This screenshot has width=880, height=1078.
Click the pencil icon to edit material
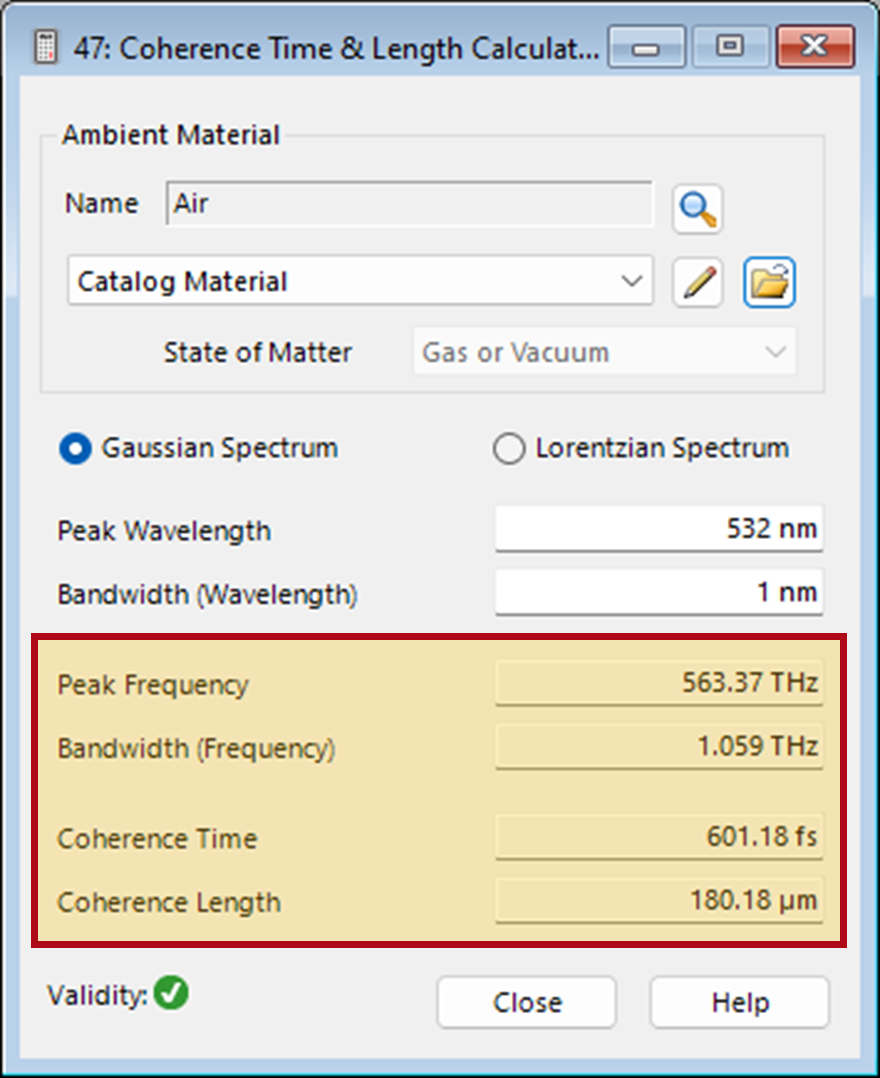click(x=697, y=282)
